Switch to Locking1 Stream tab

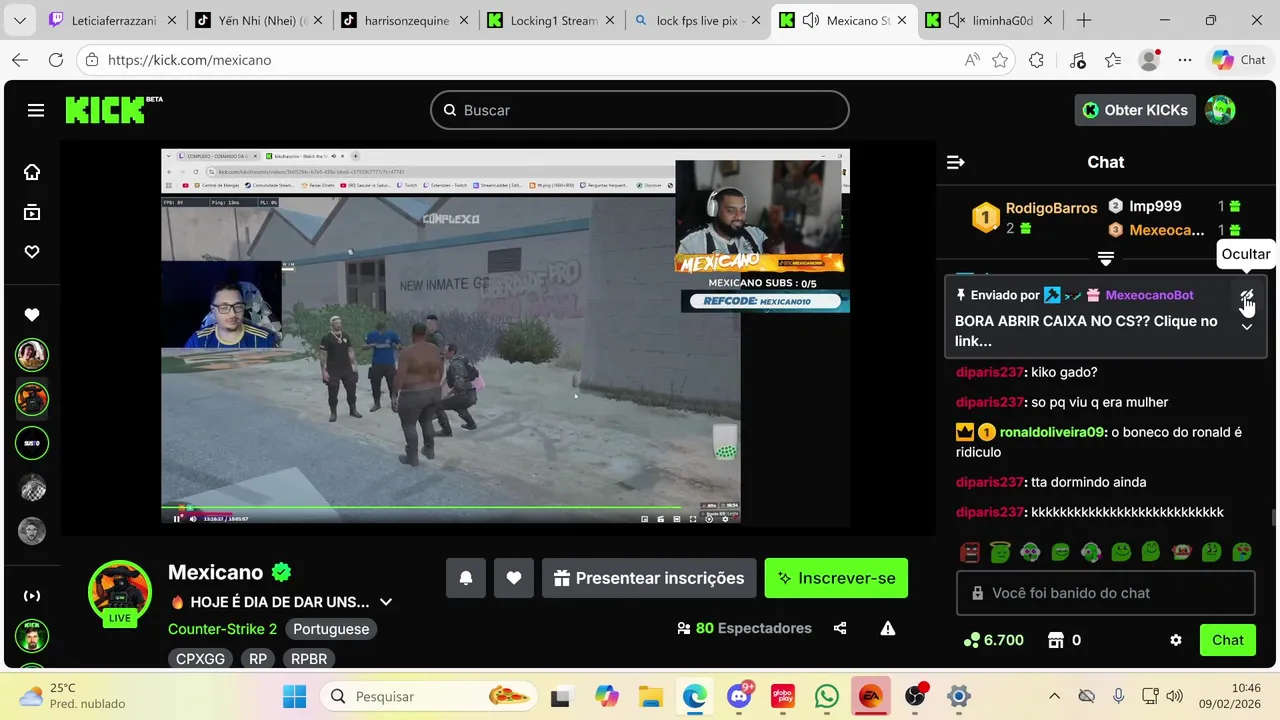click(x=549, y=20)
